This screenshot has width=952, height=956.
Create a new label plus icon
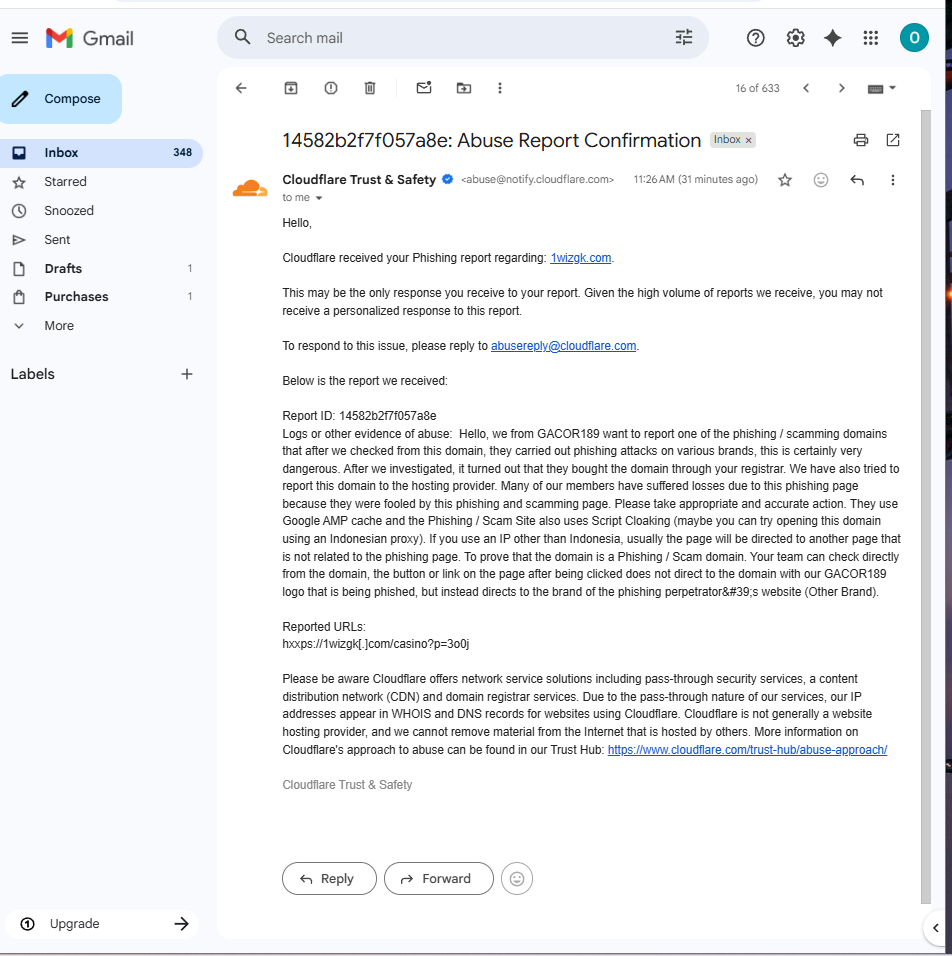[x=187, y=374]
